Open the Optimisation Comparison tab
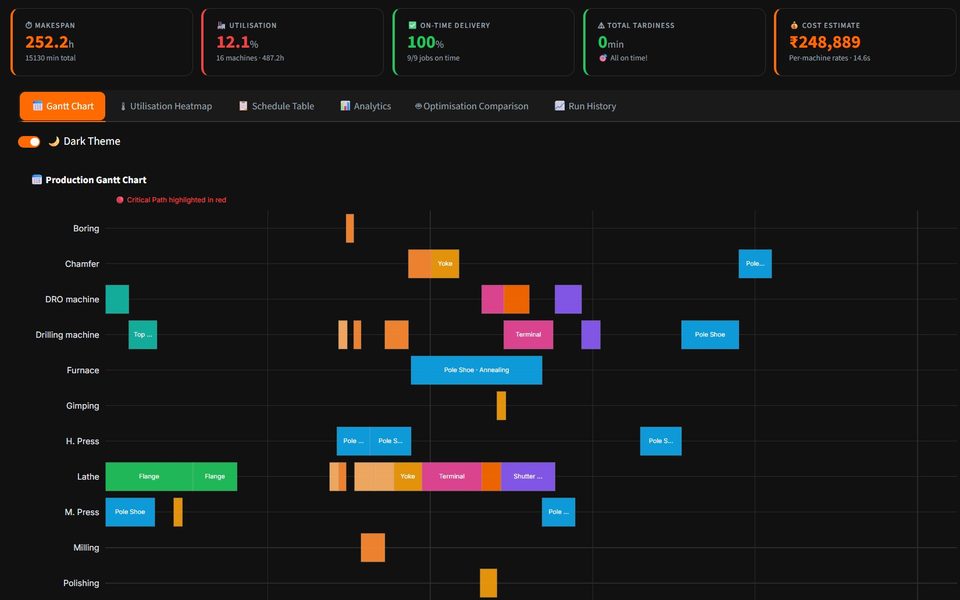The height and width of the screenshot is (600, 960). (471, 106)
